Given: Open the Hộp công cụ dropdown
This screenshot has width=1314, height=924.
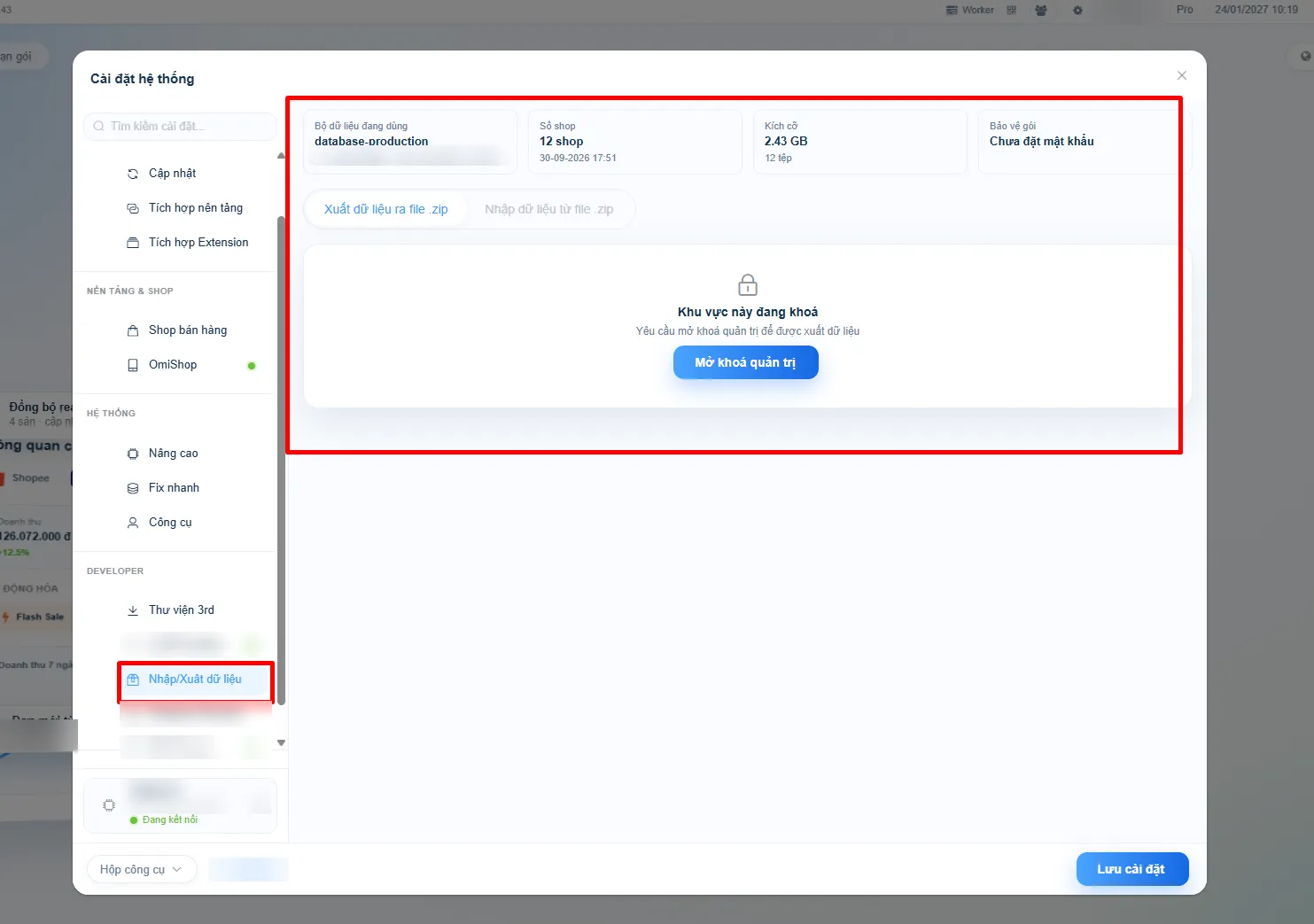Looking at the screenshot, I should 142,869.
